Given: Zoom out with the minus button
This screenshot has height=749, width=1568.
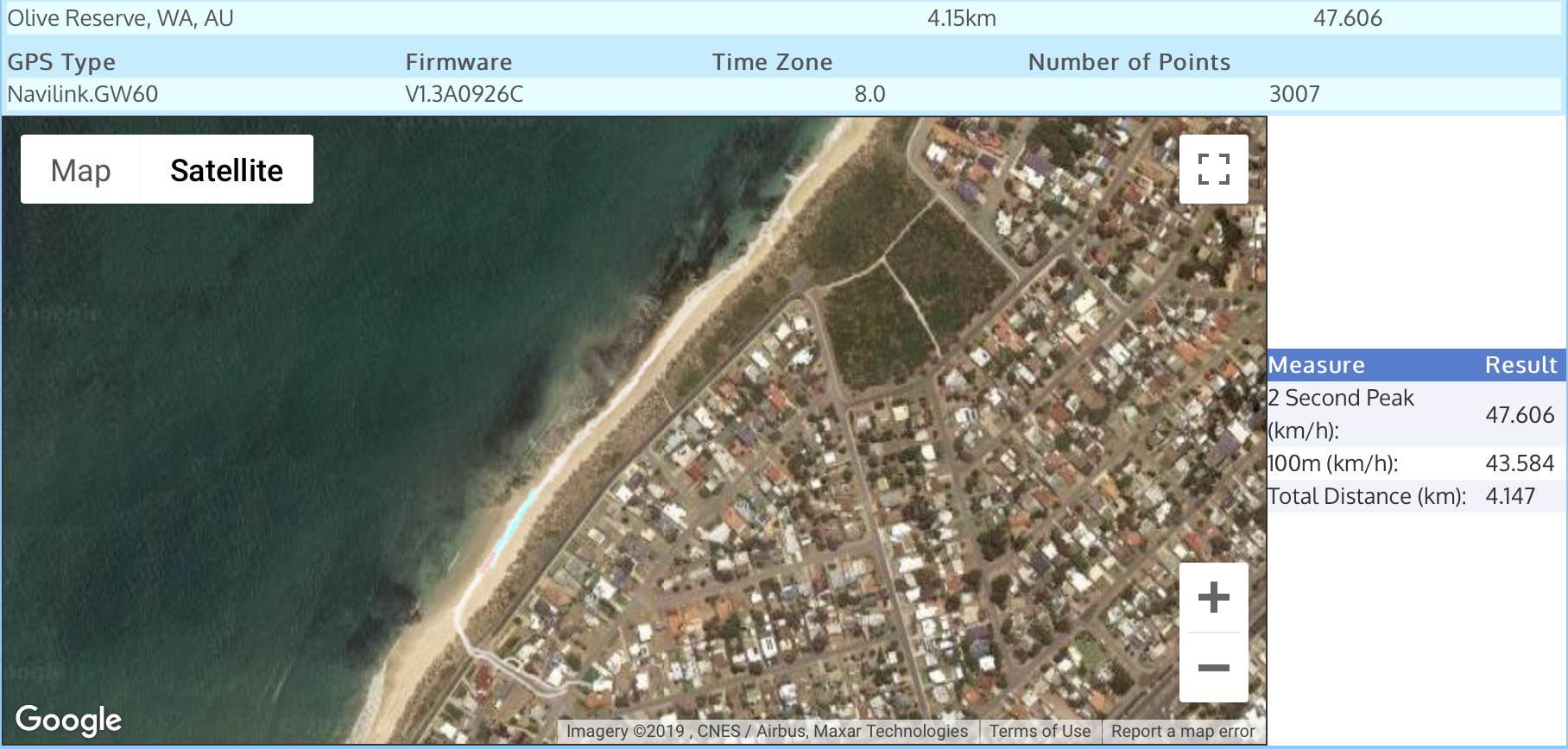Looking at the screenshot, I should 1213,667.
